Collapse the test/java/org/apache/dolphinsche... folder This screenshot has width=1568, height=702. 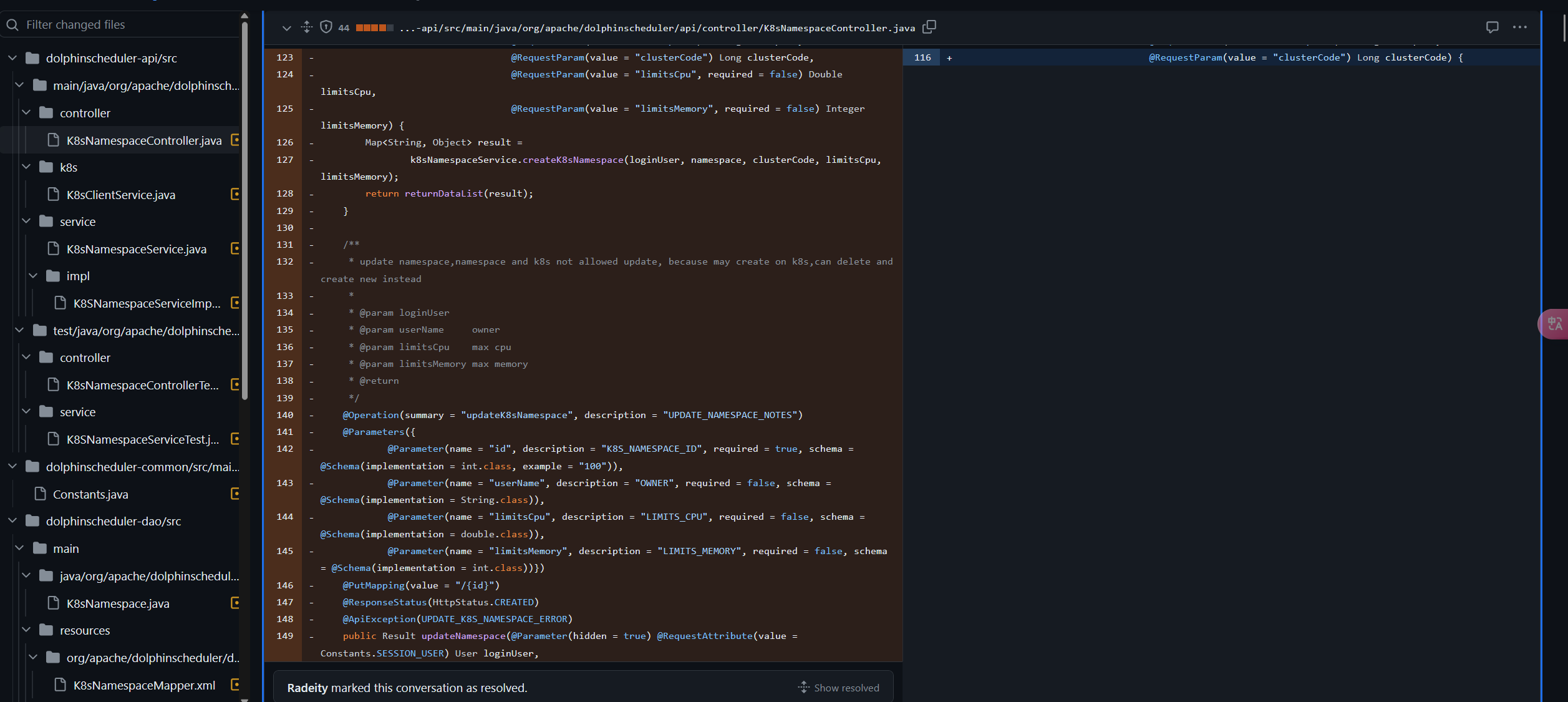click(19, 330)
